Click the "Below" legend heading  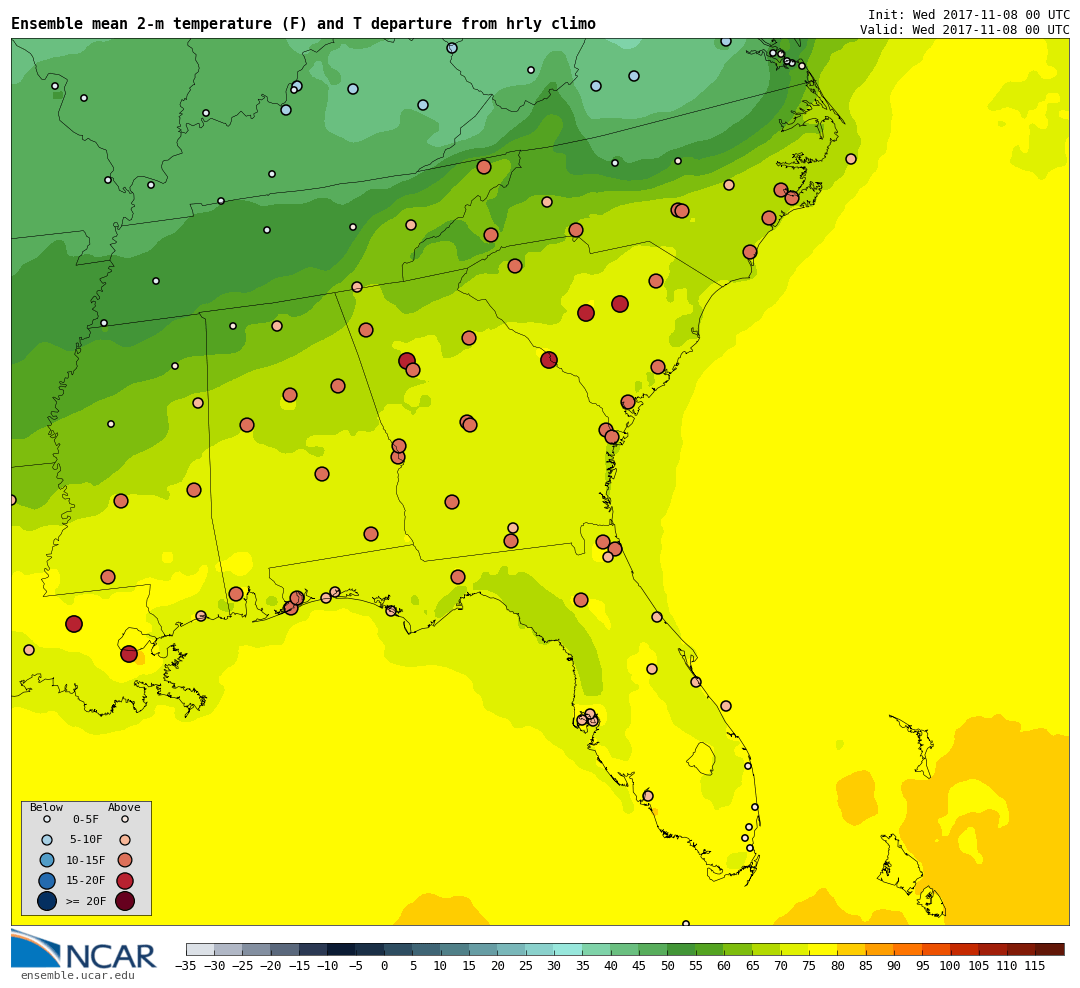click(x=46, y=807)
